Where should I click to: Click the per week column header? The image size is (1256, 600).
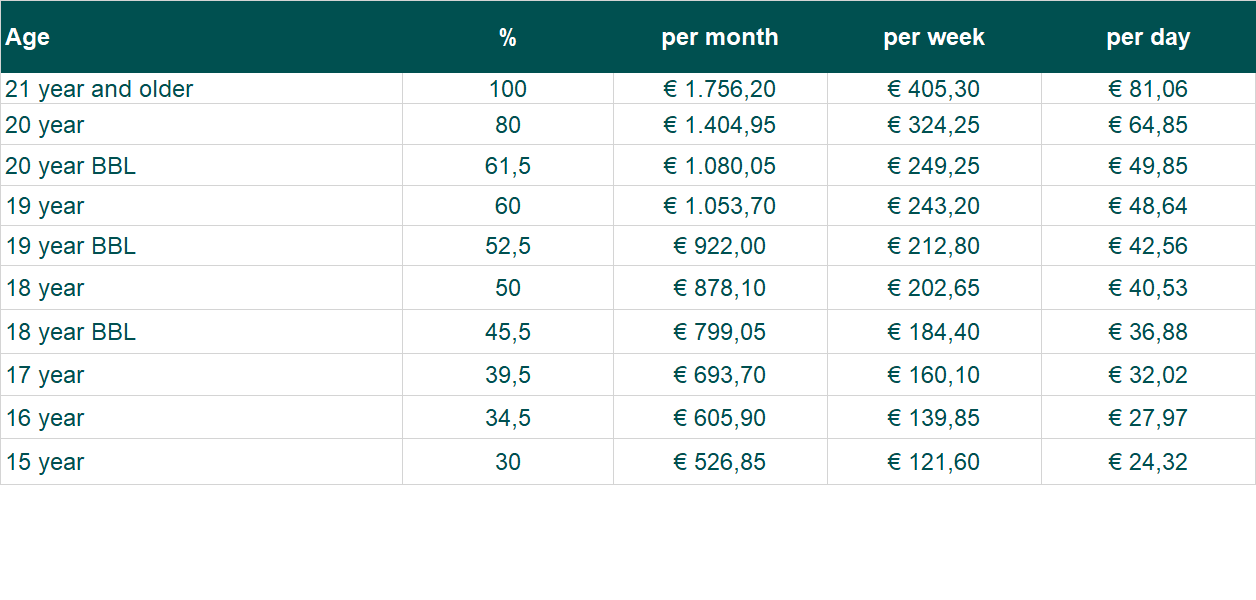(x=933, y=38)
